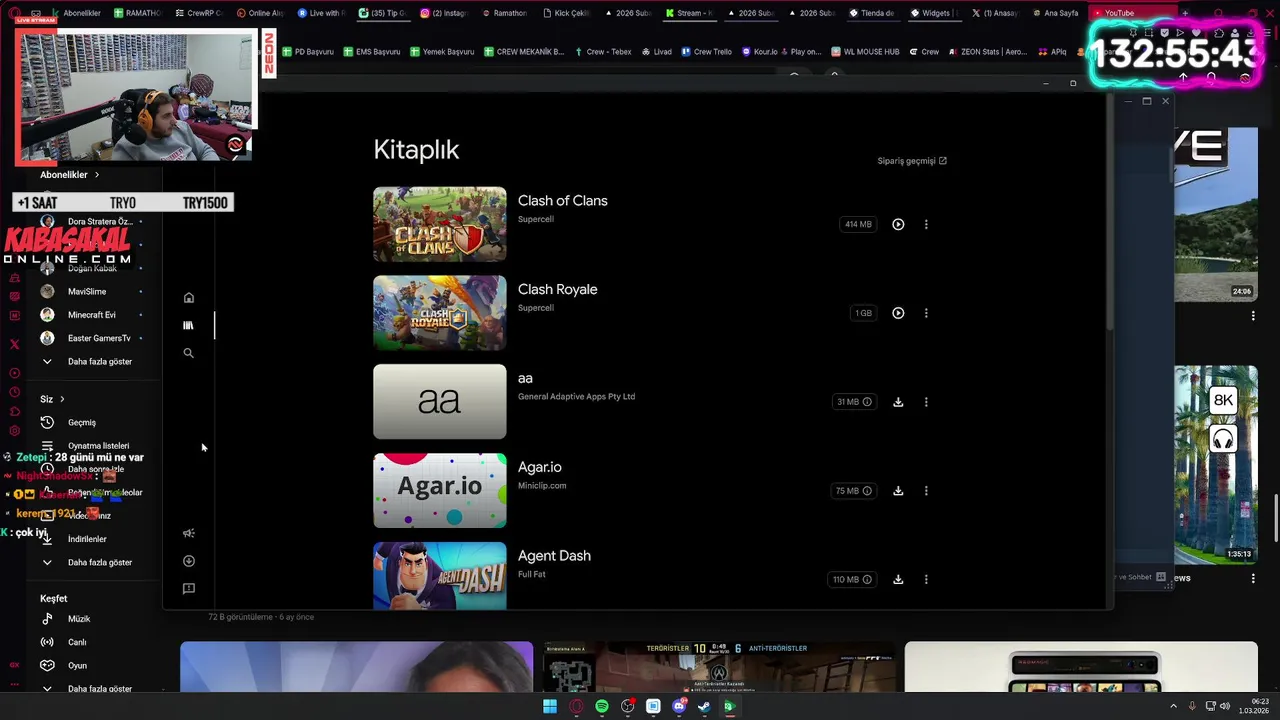Screen dimensions: 1280x720
Task: Download the aa game
Action: point(898,402)
